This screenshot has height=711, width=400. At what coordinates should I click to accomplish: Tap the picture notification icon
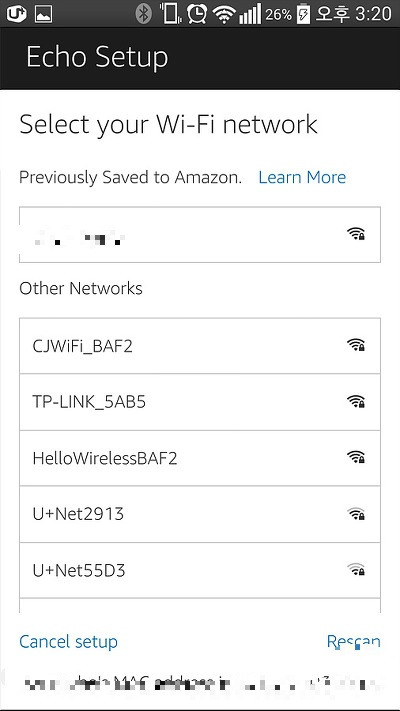click(44, 14)
